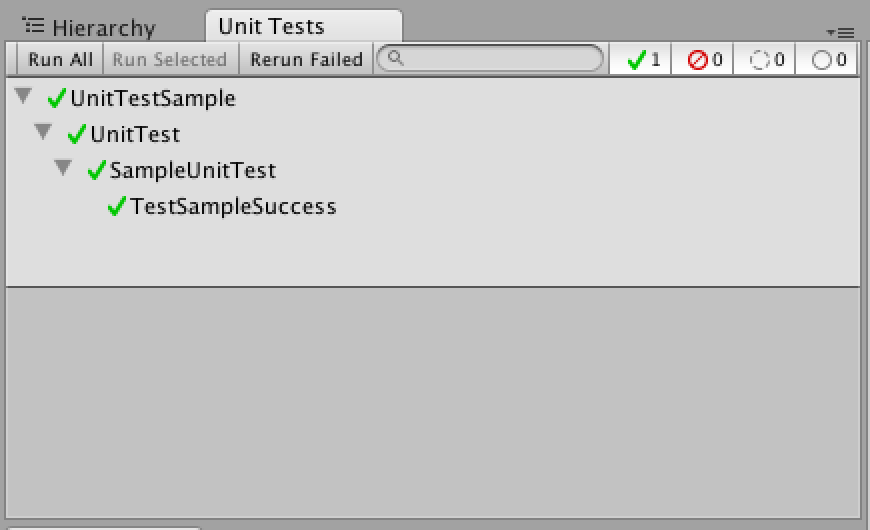
Task: Click the green checkmark beside UnitTestSample
Action: tap(57, 99)
